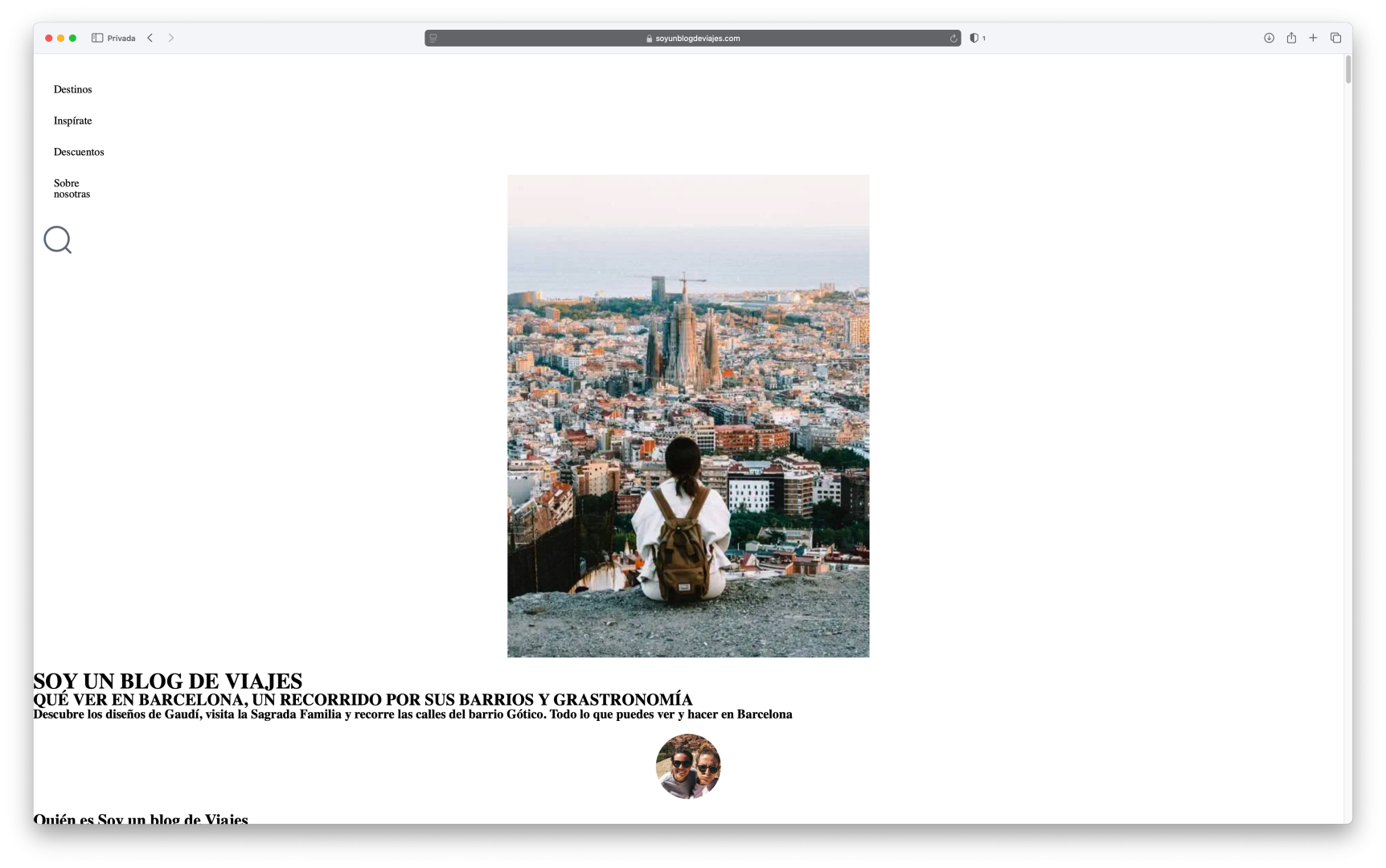Open the Descuentos page link
This screenshot has width=1386, height=868.
pos(79,152)
